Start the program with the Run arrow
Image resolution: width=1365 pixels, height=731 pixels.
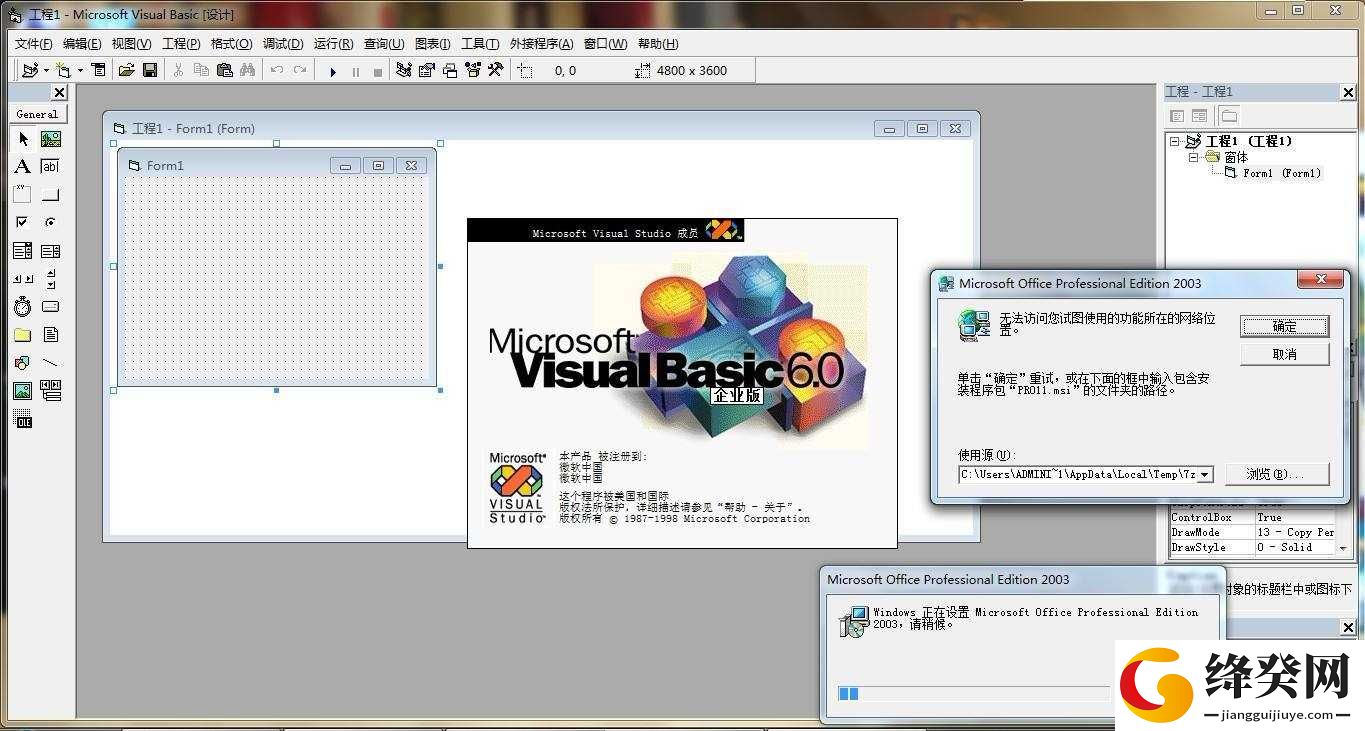(x=333, y=71)
